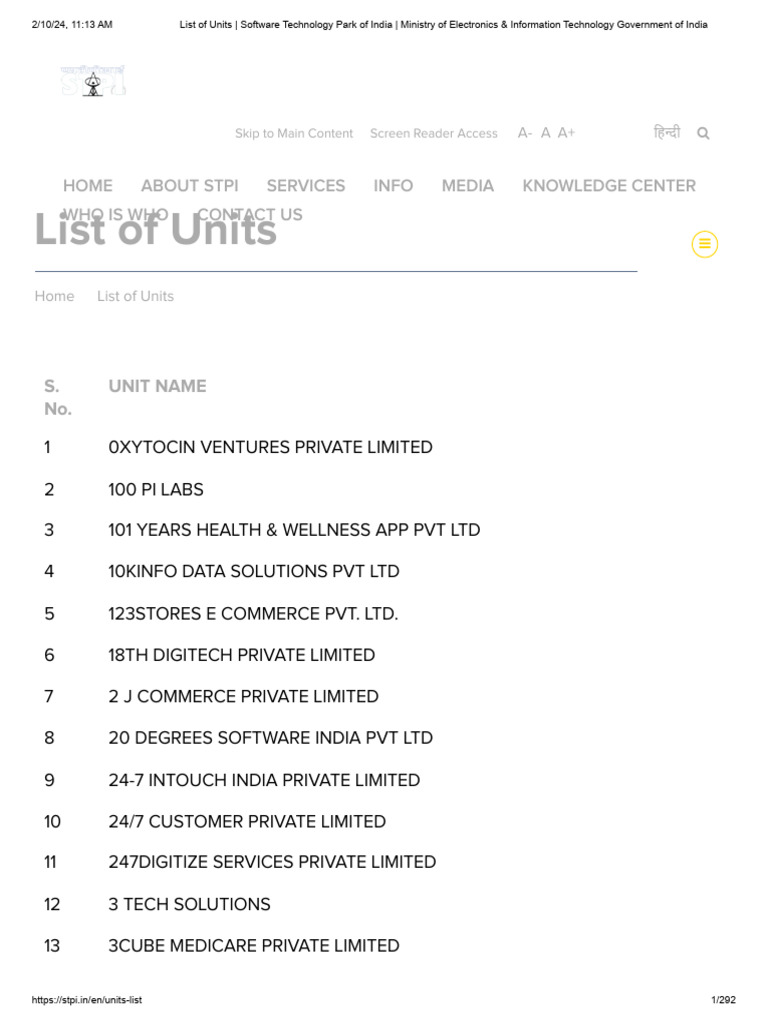Screen dimensions: 768x1024
Task: Click the STPI logo
Action: point(93,81)
